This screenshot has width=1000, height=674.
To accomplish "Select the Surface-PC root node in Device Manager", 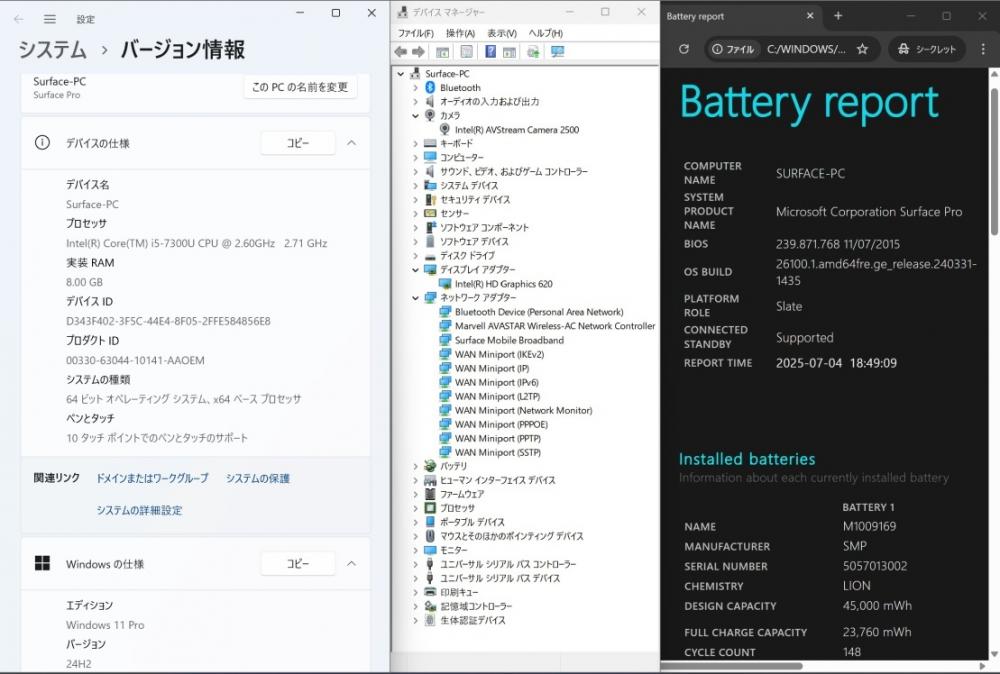I will [447, 73].
